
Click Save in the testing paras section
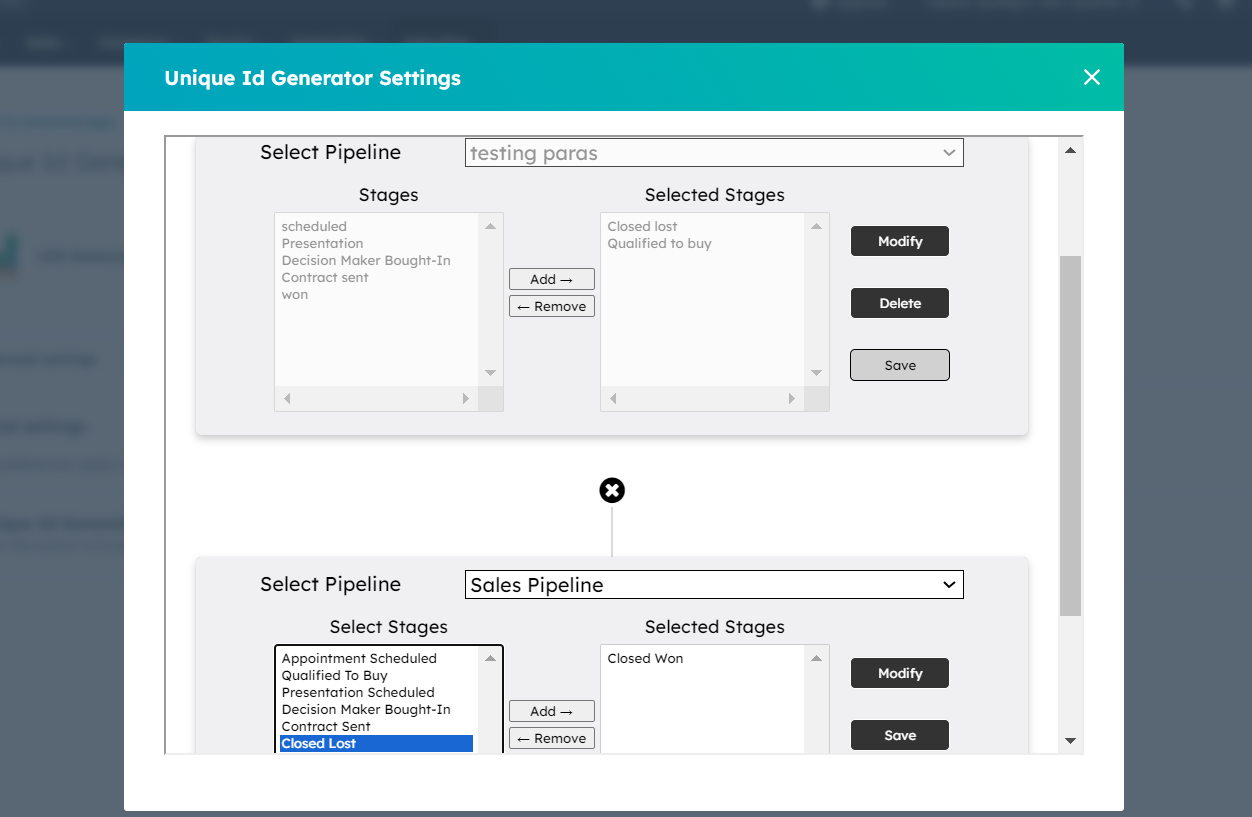[899, 365]
